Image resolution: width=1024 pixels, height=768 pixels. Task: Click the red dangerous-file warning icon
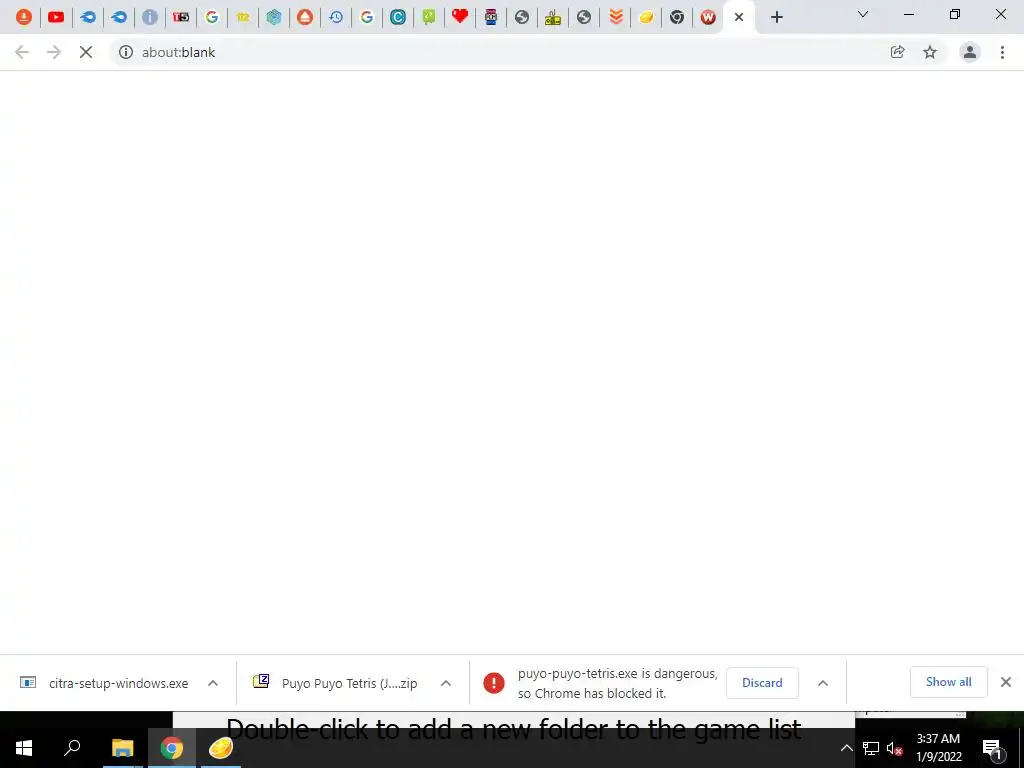494,683
